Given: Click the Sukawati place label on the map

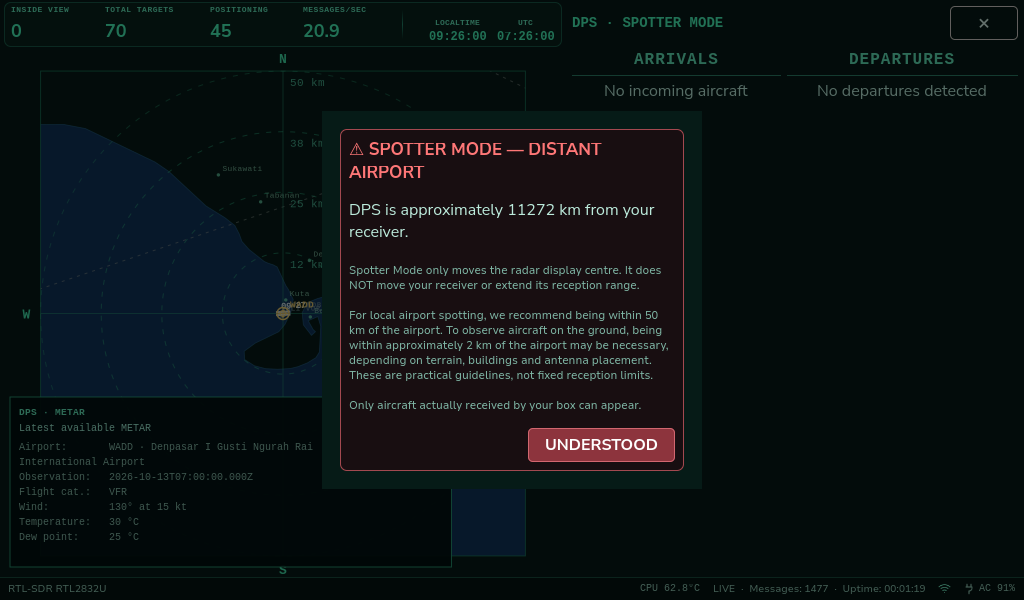Looking at the screenshot, I should 242,168.
